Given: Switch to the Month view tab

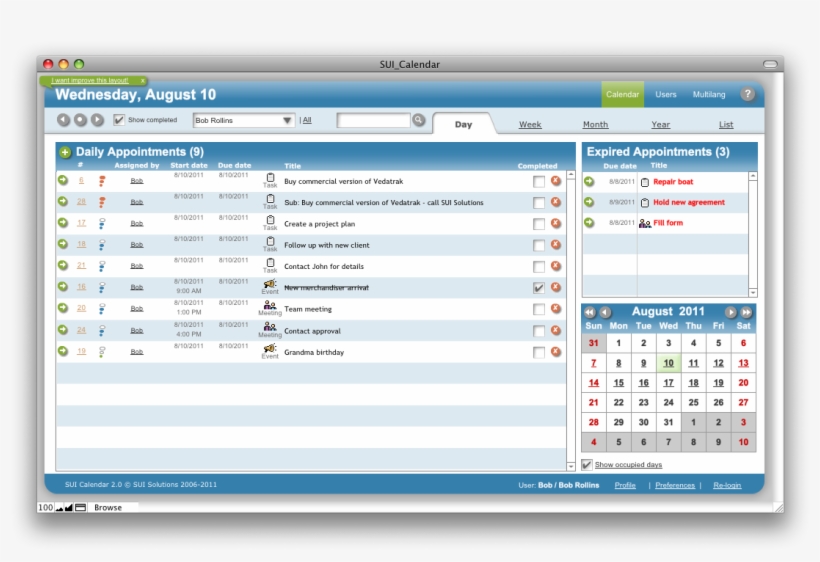Looking at the screenshot, I should (x=595, y=124).
